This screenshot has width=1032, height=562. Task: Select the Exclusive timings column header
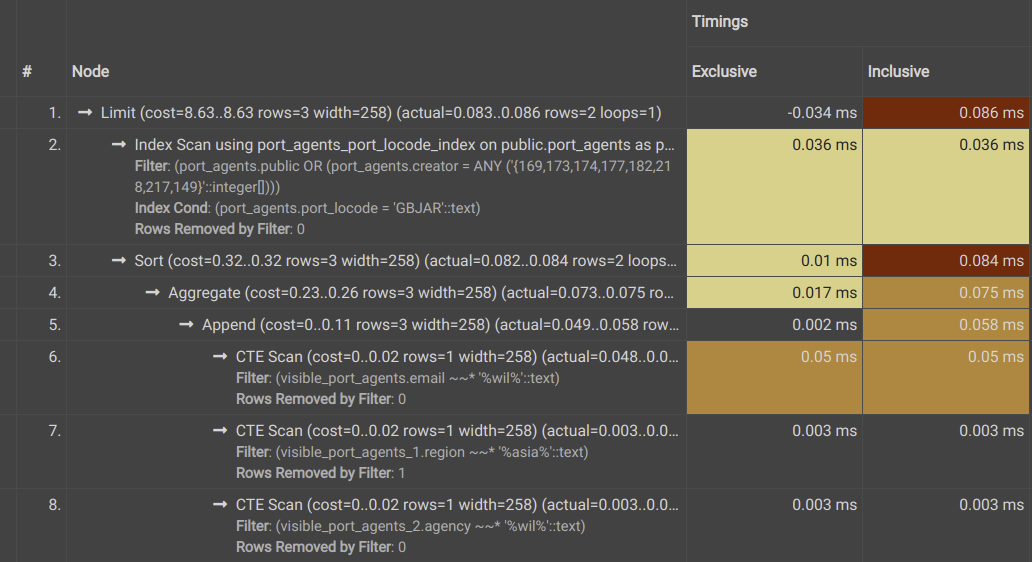(x=724, y=71)
